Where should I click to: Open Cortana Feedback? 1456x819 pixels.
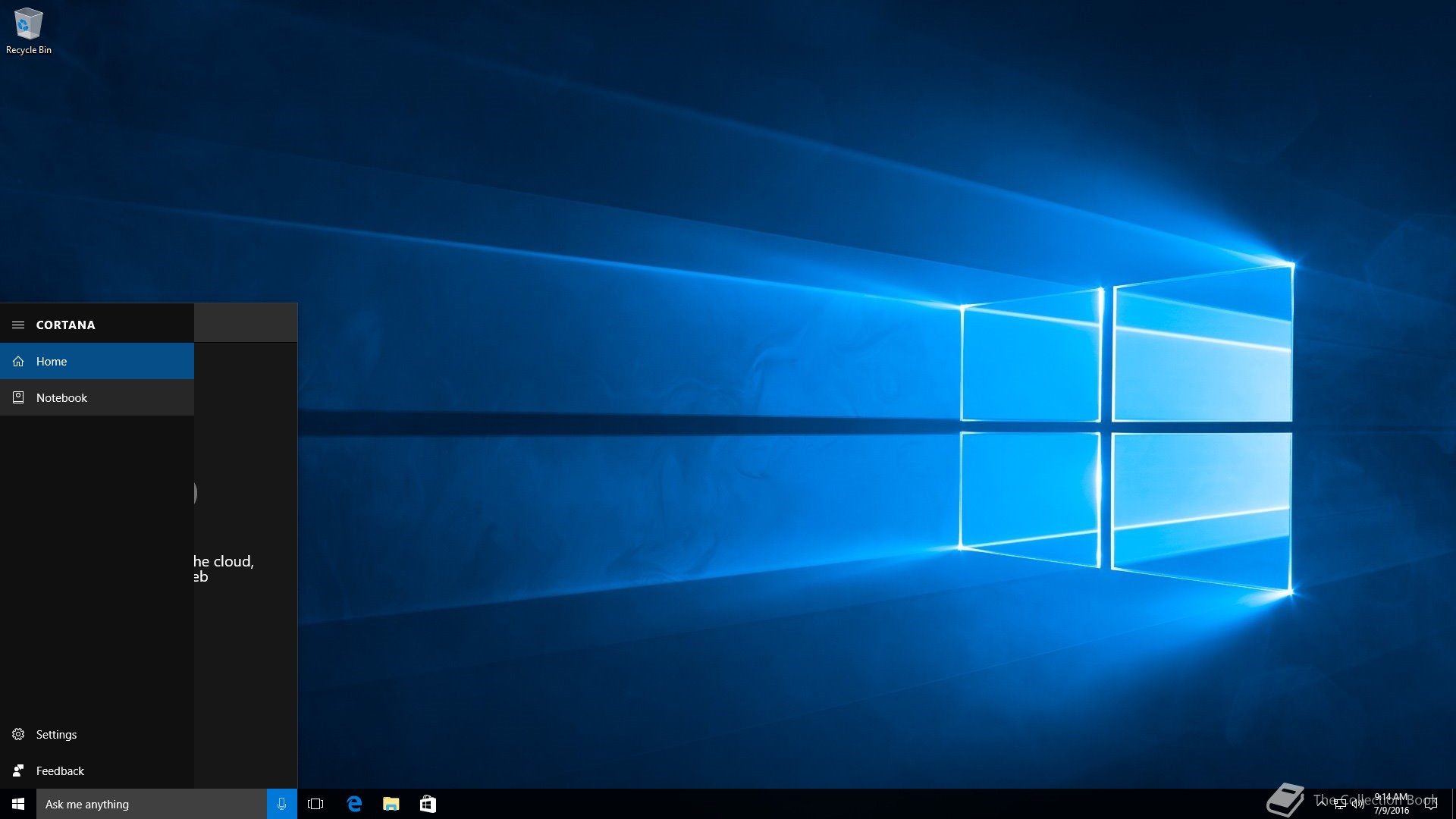pos(97,770)
